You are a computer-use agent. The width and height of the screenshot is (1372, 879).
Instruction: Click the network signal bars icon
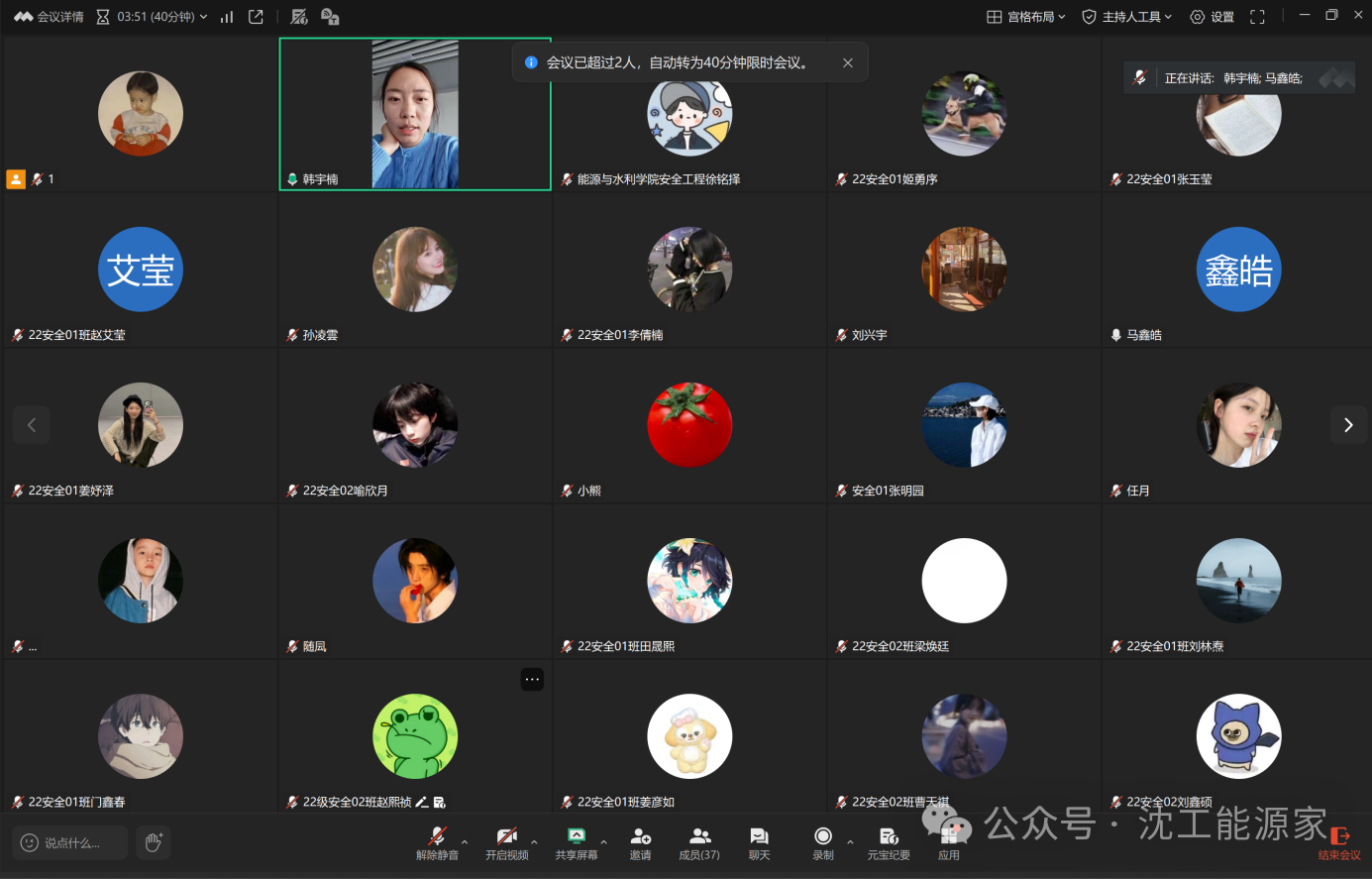pyautogui.click(x=227, y=17)
